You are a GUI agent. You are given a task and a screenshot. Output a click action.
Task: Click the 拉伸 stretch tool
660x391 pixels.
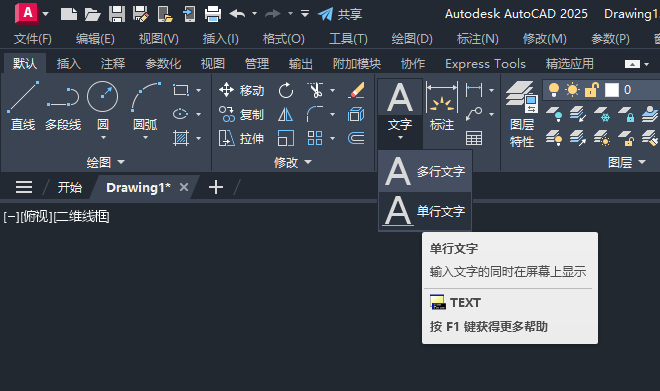tap(242, 138)
